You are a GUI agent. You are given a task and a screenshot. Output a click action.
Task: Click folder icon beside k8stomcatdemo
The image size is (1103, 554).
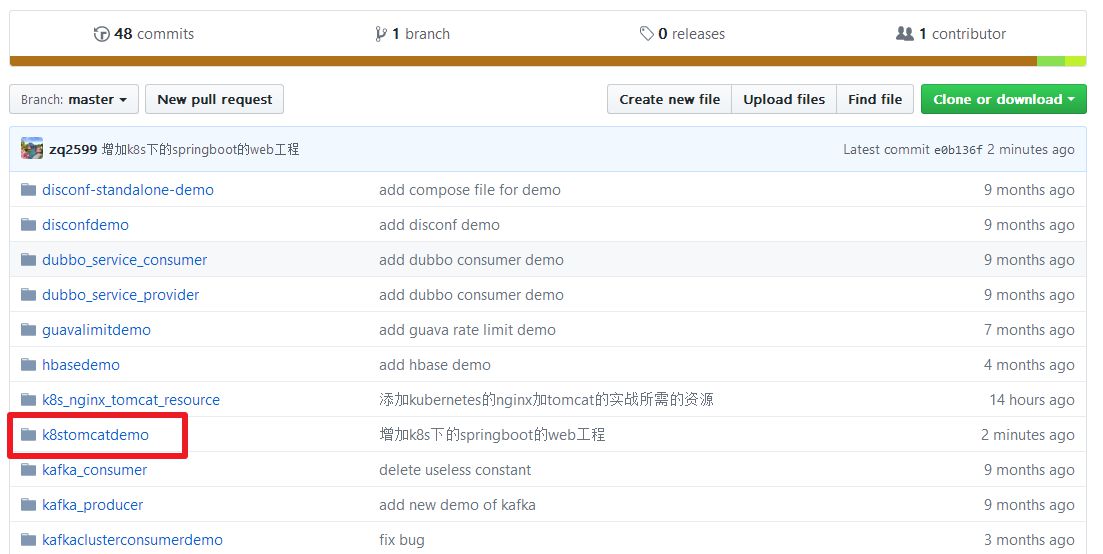(28, 435)
